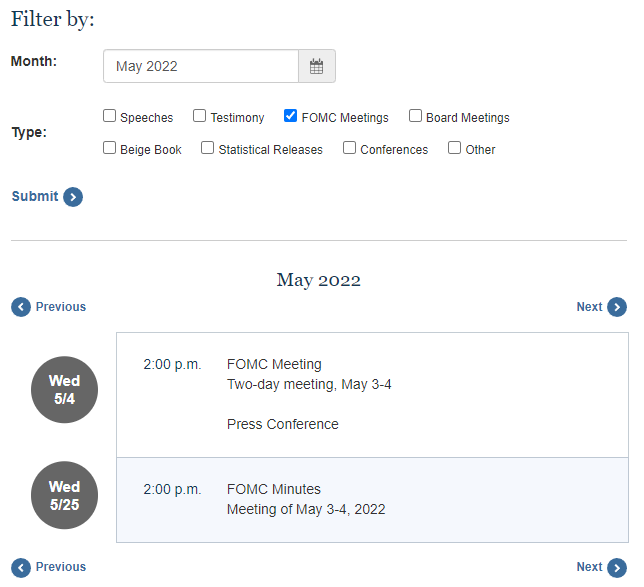Viewport: 644px width, 587px height.
Task: Check the Statistical Releases filter
Action: (x=207, y=147)
